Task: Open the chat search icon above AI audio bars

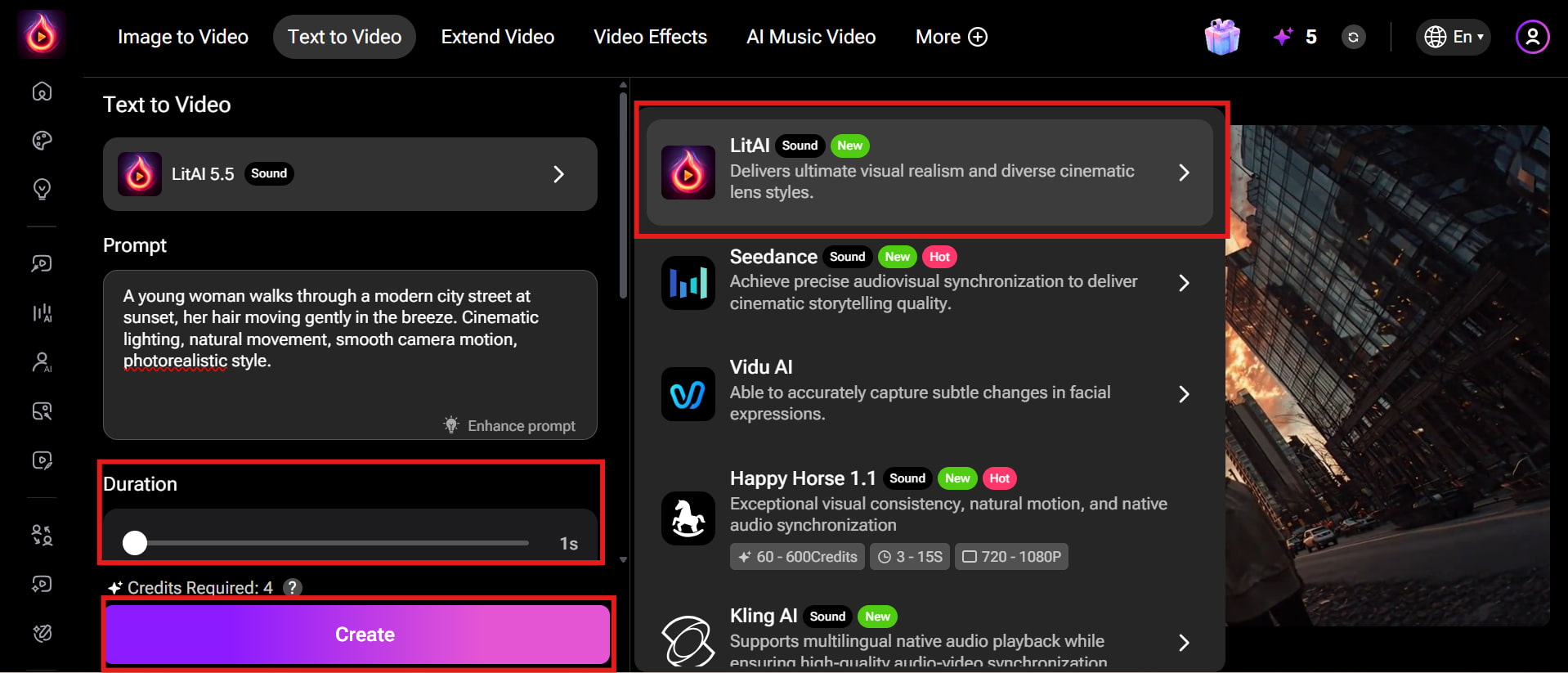Action: pos(42,263)
